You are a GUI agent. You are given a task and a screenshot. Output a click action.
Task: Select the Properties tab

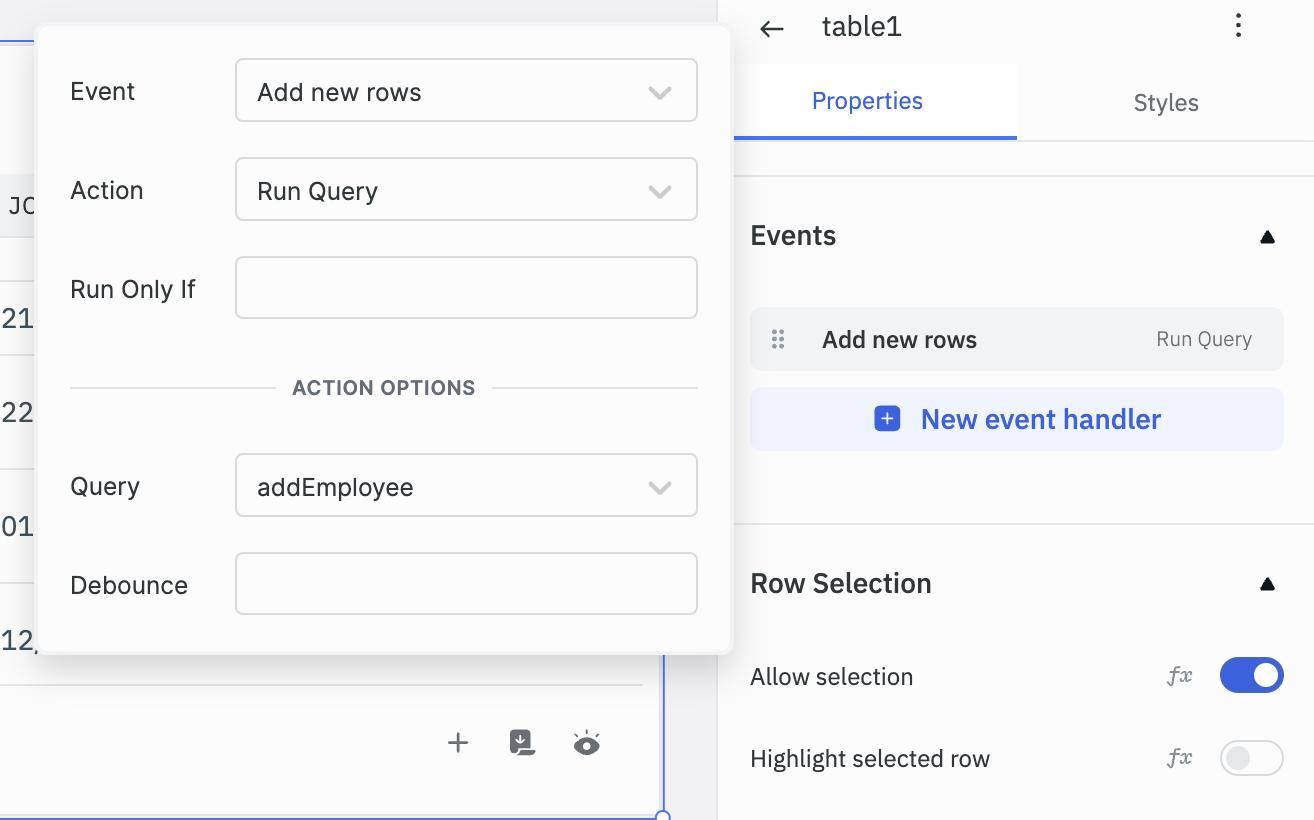(867, 102)
